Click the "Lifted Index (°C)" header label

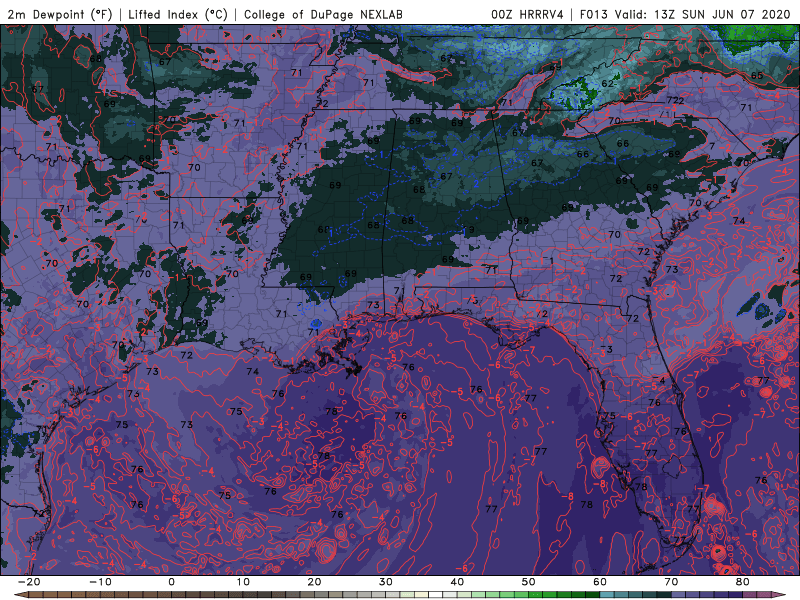(x=177, y=15)
